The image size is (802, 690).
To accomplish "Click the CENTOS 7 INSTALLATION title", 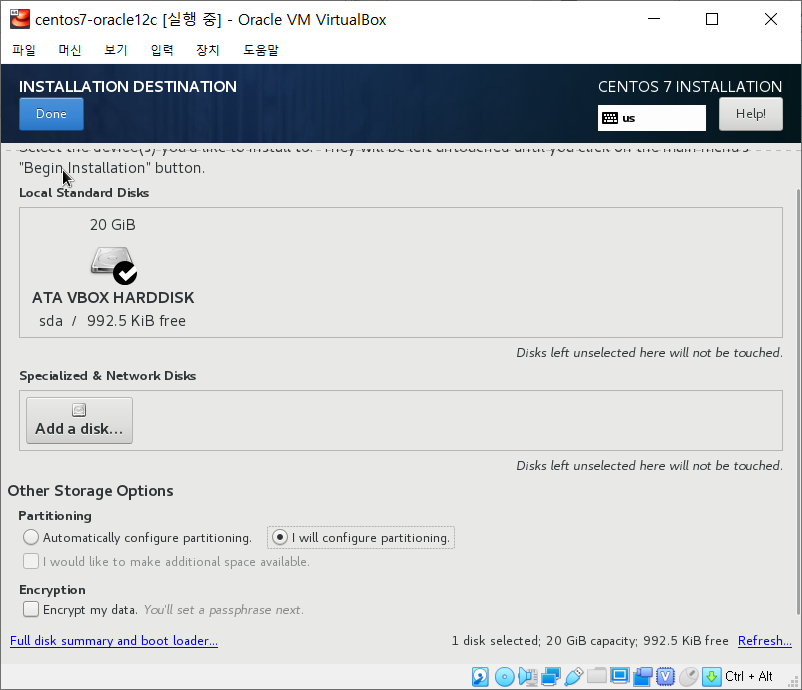I will 690,86.
